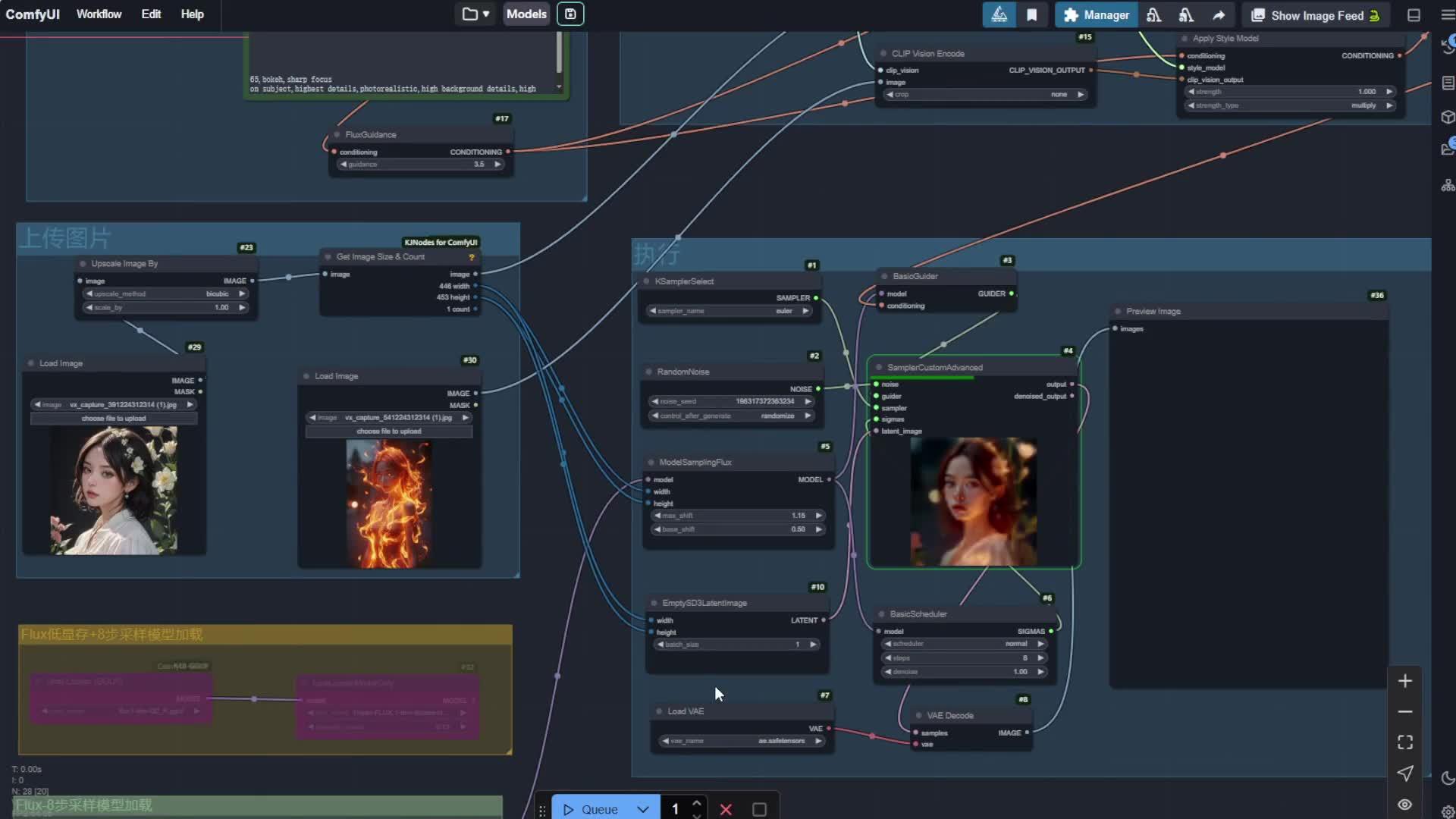Image resolution: width=1456 pixels, height=819 pixels.
Task: Click choose file to upload in Load Image #30
Action: click(x=389, y=431)
